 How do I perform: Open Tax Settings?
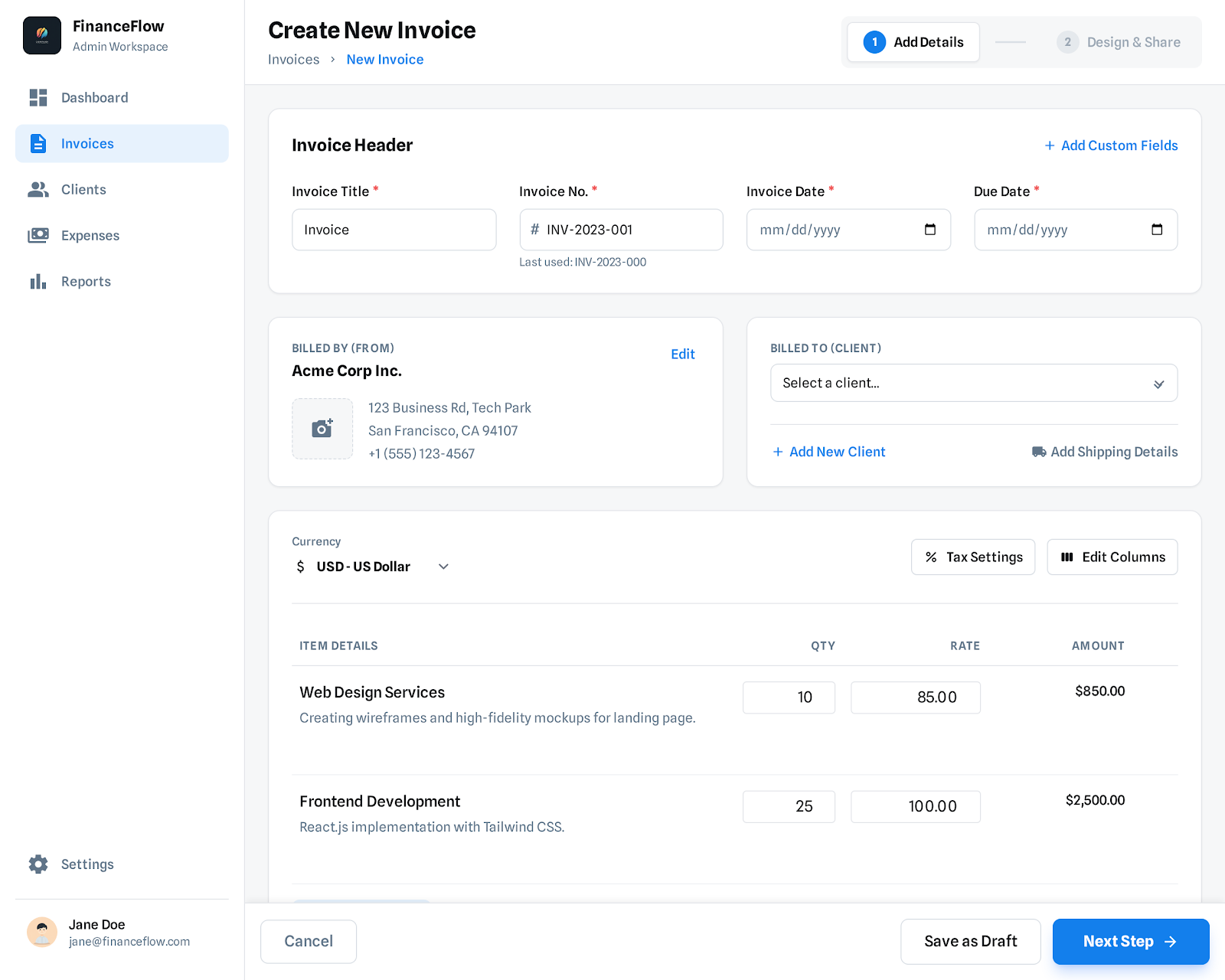pos(972,557)
